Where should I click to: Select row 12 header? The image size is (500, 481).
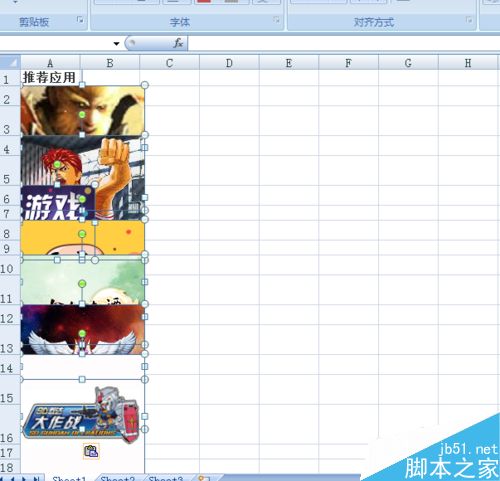tap(10, 315)
